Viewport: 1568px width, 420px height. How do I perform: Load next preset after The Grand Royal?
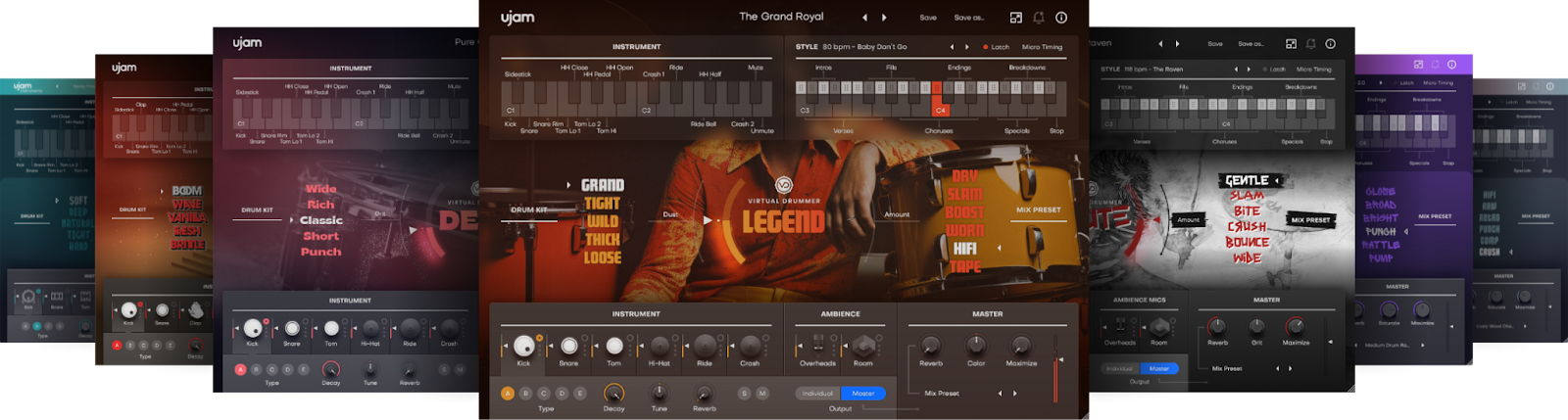coord(884,18)
